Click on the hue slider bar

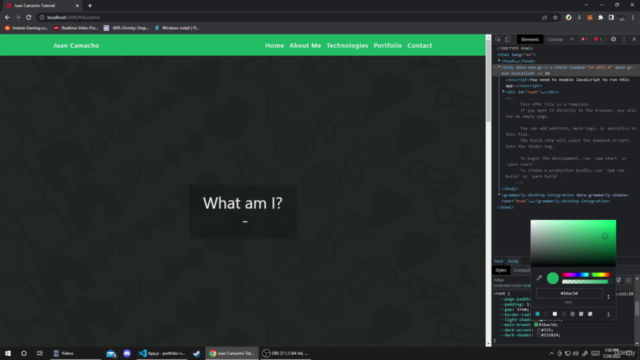pos(586,275)
